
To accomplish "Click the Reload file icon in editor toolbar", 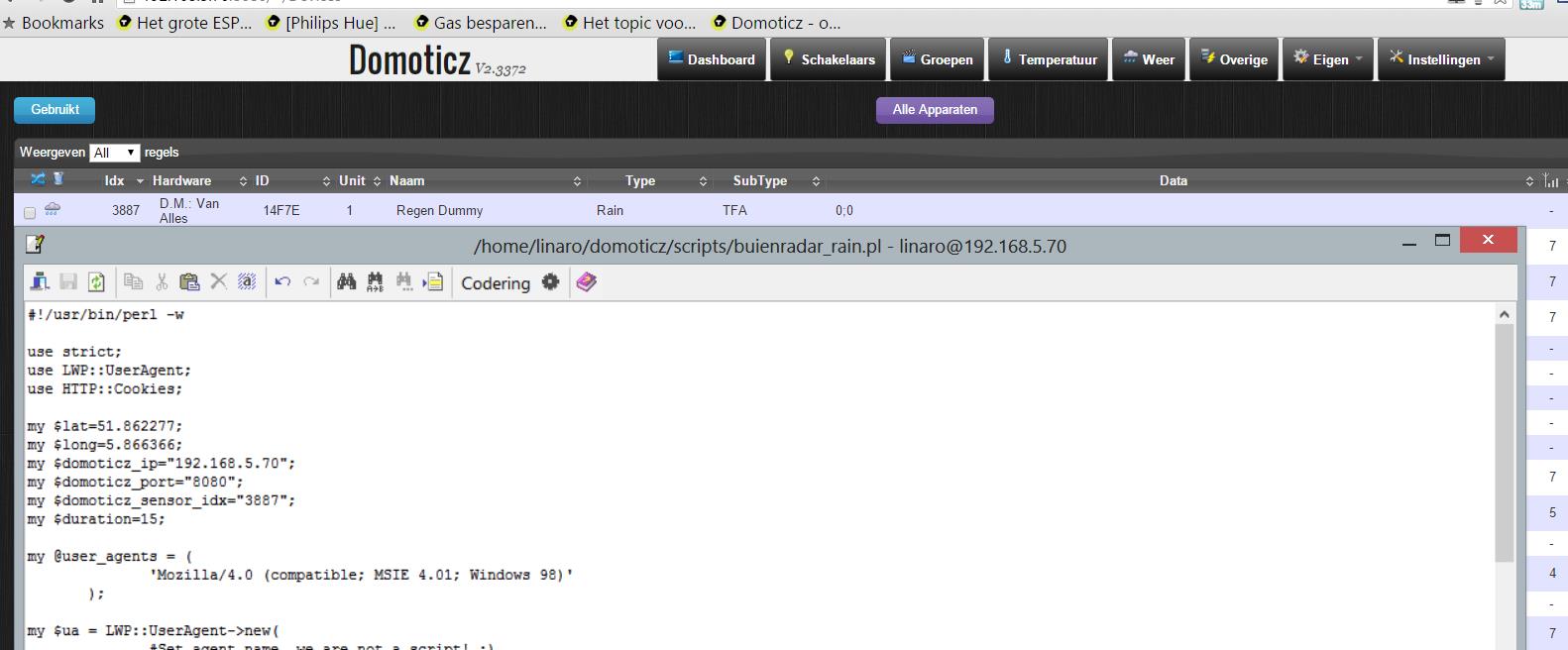I will coord(96,282).
